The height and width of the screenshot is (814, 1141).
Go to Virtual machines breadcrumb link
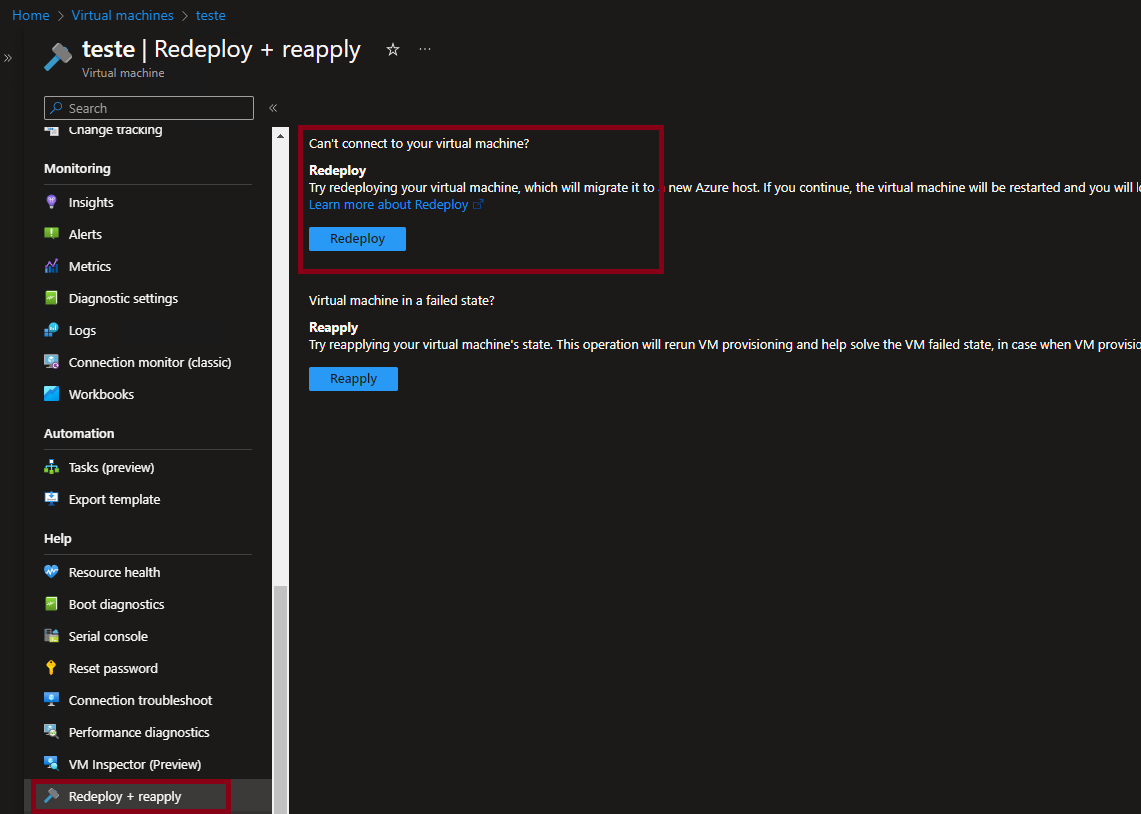point(122,15)
